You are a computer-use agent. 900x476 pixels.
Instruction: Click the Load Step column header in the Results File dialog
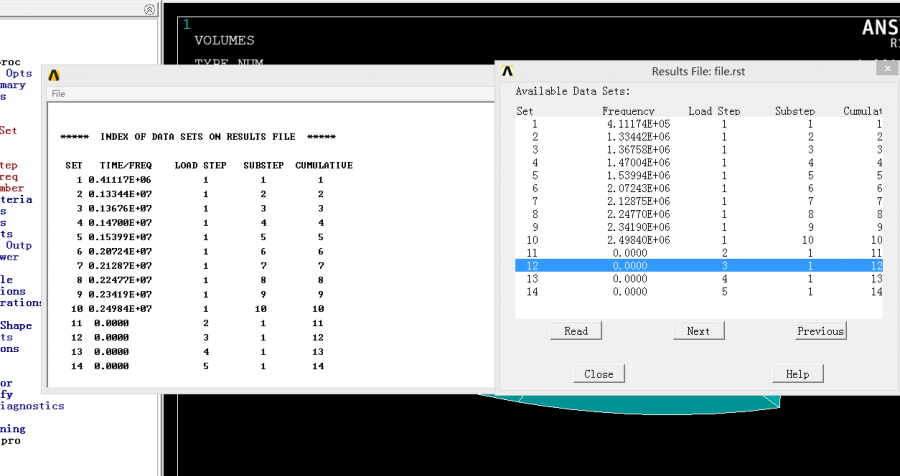click(x=714, y=111)
